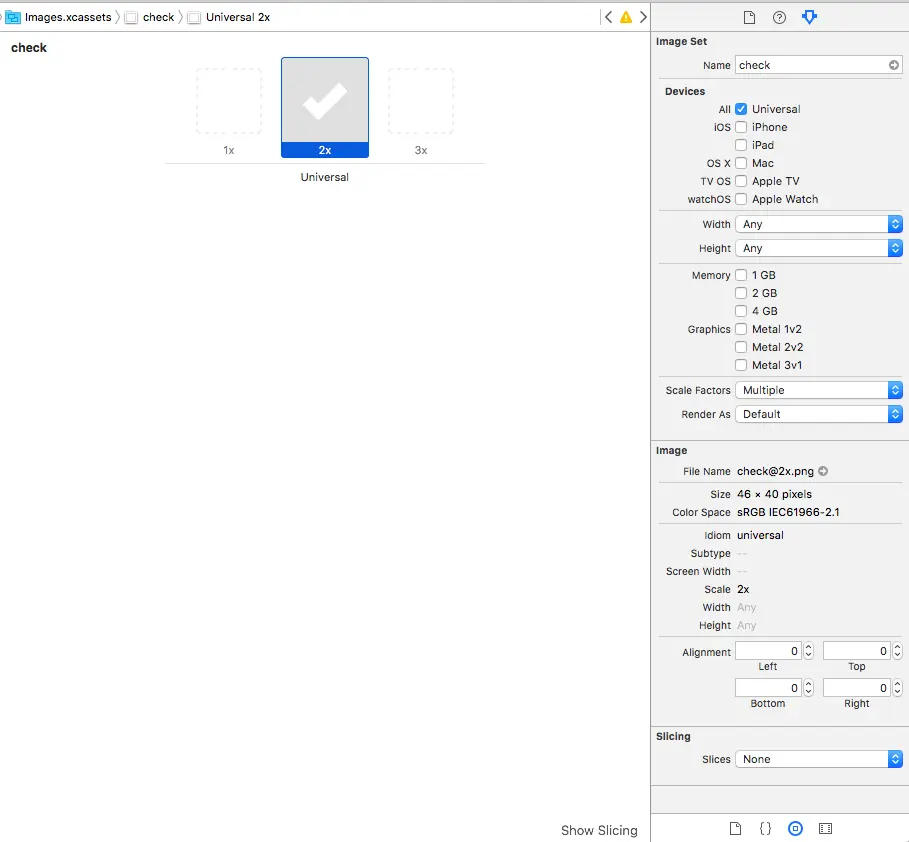The height and width of the screenshot is (842, 909).
Task: Enable the Mac checkbox
Action: [741, 163]
